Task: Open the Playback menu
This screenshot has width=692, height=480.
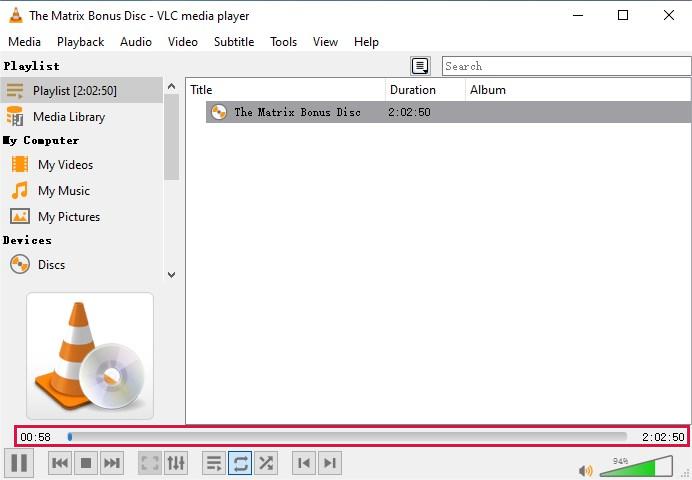Action: (x=80, y=42)
